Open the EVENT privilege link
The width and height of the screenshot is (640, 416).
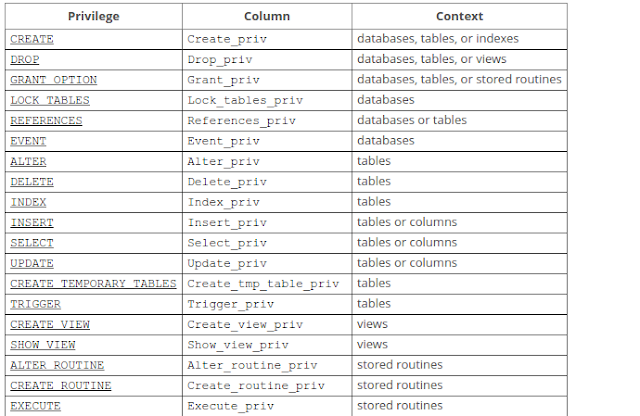[28, 141]
